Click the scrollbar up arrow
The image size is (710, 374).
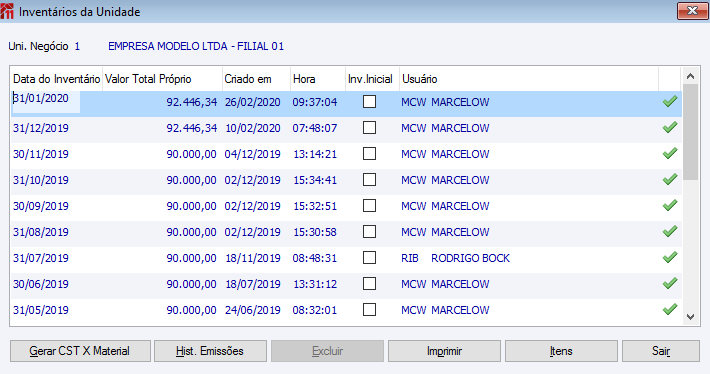(690, 77)
